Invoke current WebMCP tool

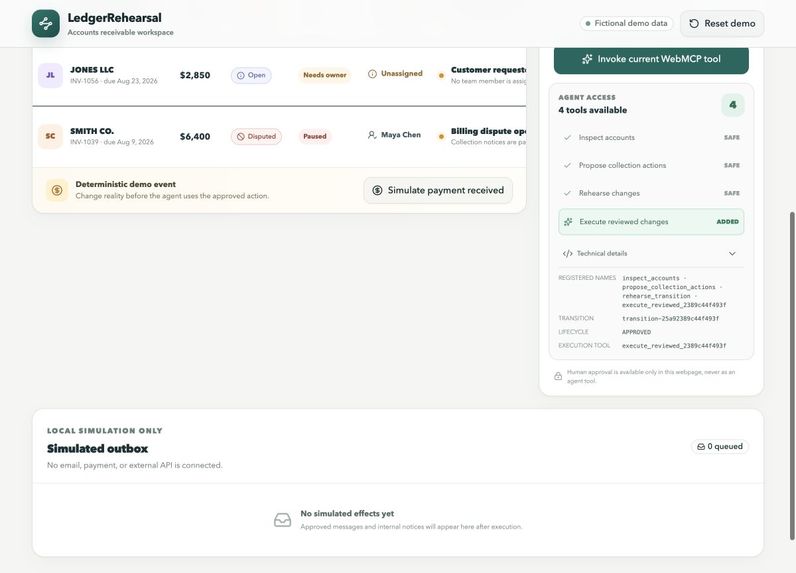coord(651,59)
